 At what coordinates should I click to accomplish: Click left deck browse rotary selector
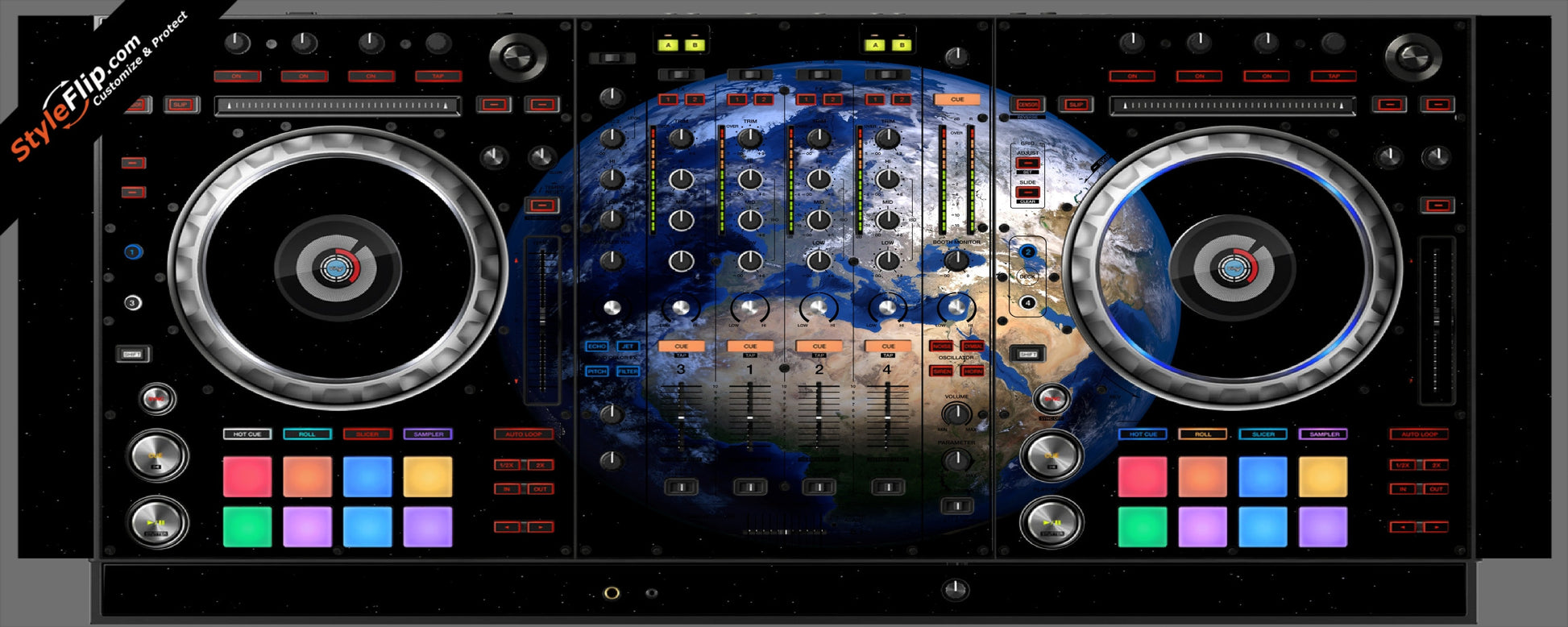516,56
